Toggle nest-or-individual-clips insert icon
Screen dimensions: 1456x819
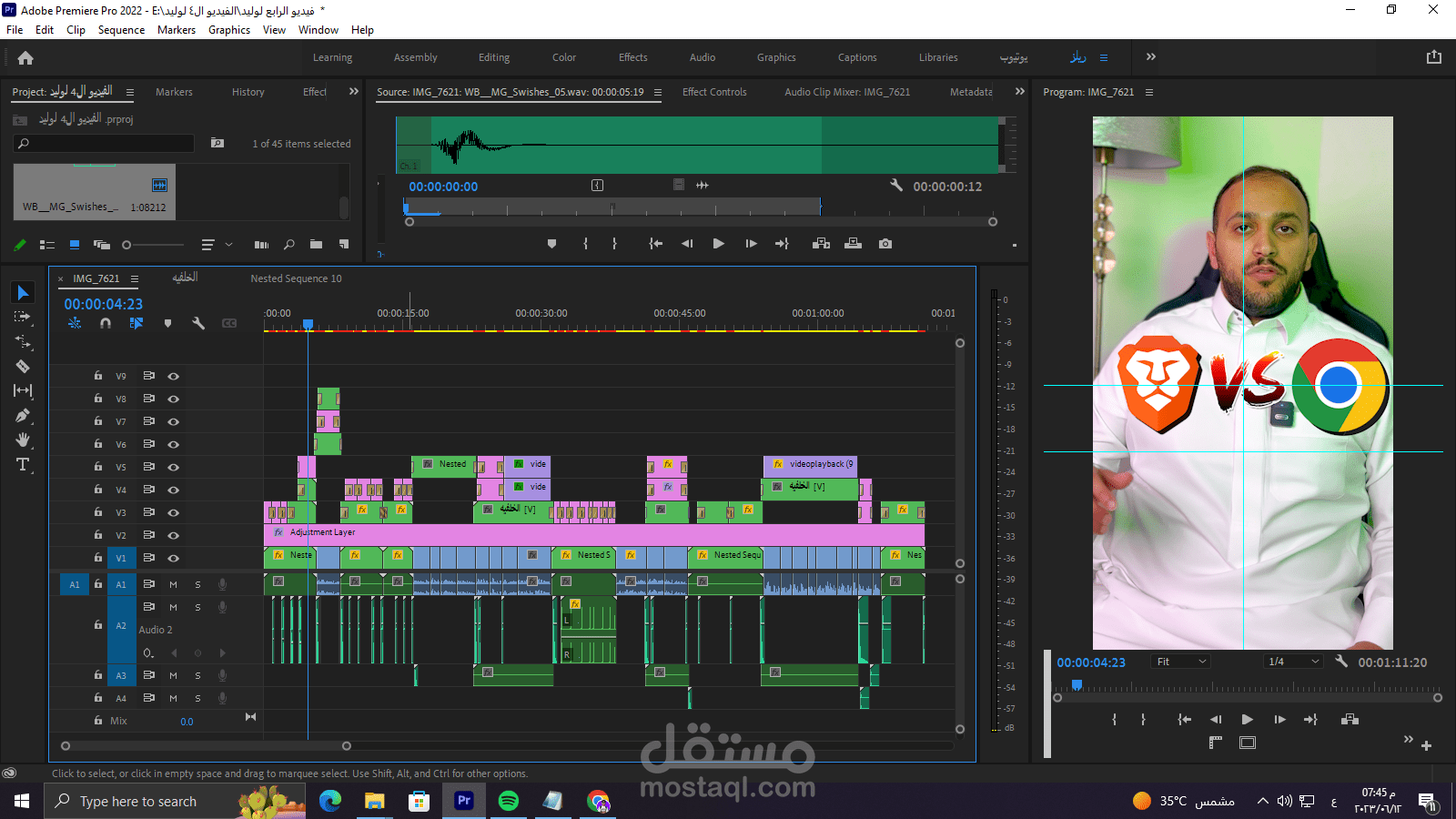coord(75,323)
